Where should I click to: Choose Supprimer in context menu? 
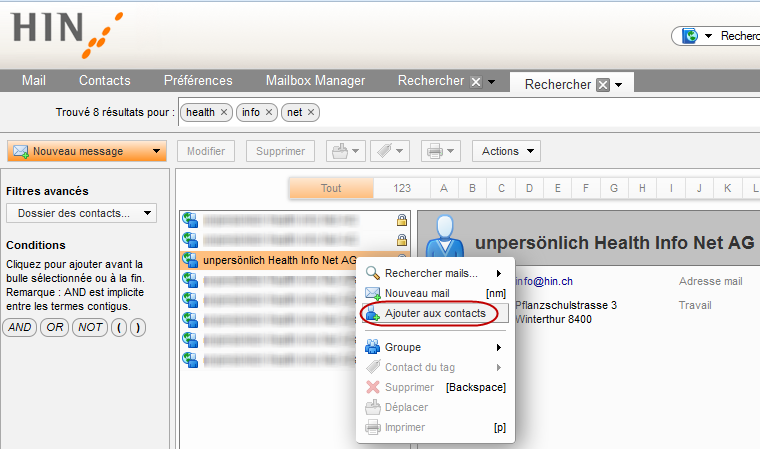pos(435,387)
